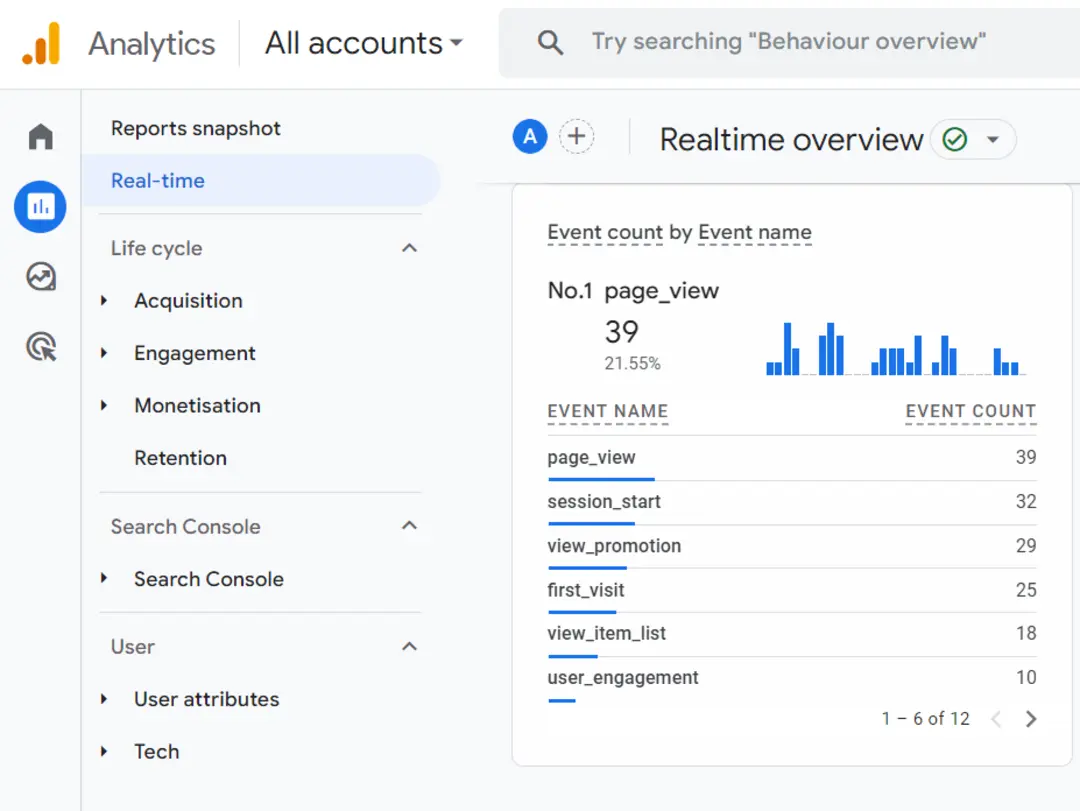Collapse the Life cycle section
Screen dimensions: 1080x811
point(409,248)
